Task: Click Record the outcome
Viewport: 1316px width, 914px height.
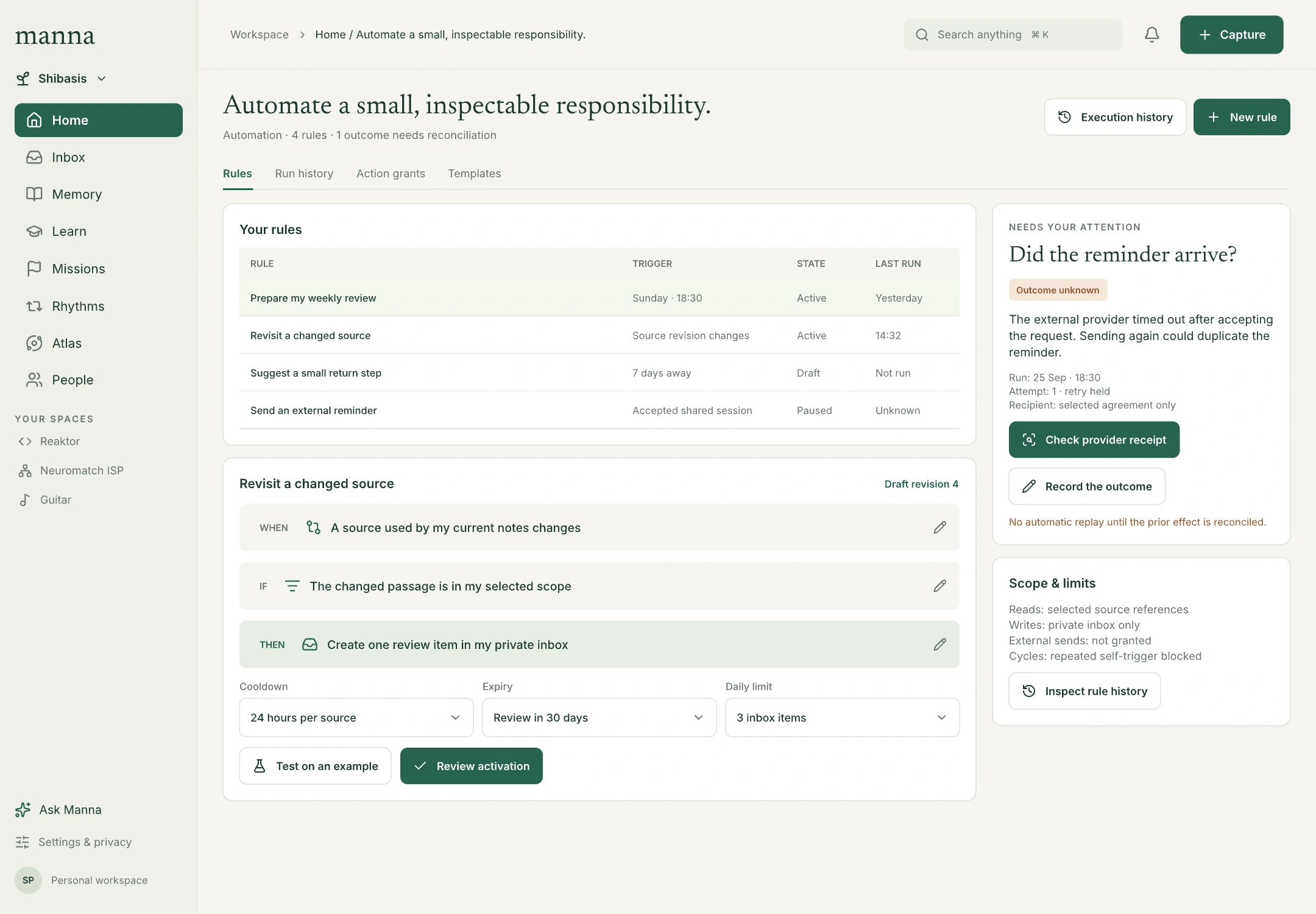Action: click(x=1086, y=486)
